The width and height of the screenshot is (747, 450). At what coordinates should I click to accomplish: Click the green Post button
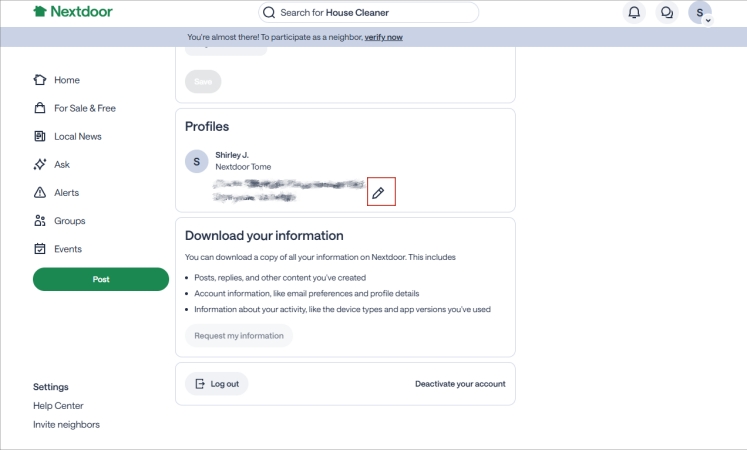click(101, 279)
